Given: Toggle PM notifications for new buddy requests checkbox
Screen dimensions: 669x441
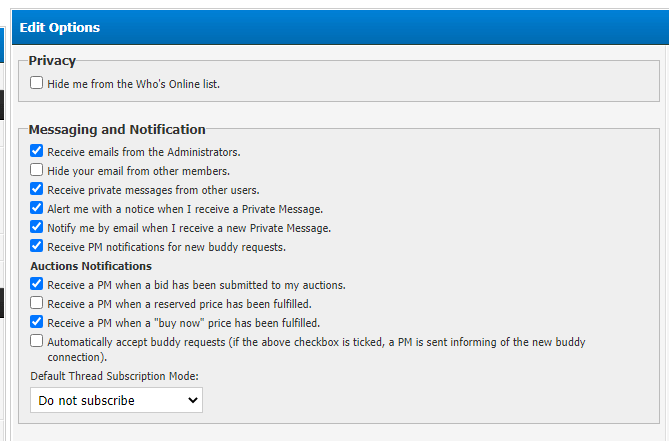Looking at the screenshot, I should [37, 247].
